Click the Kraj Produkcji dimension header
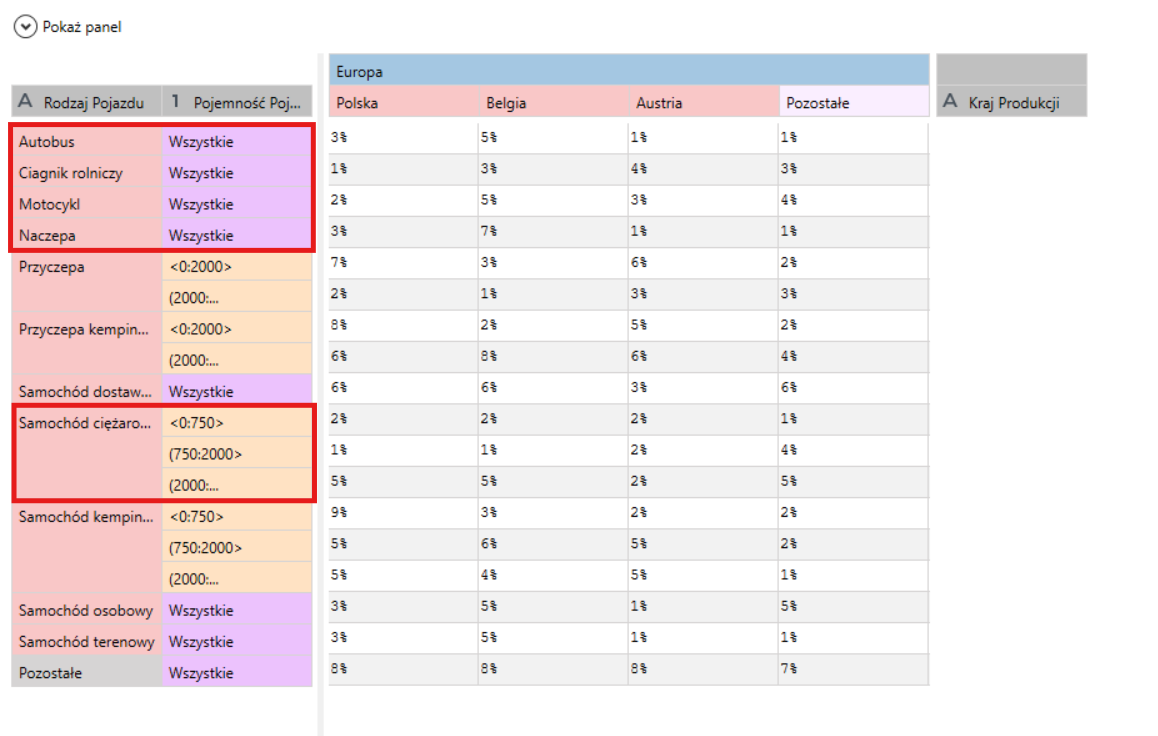 (x=1012, y=102)
